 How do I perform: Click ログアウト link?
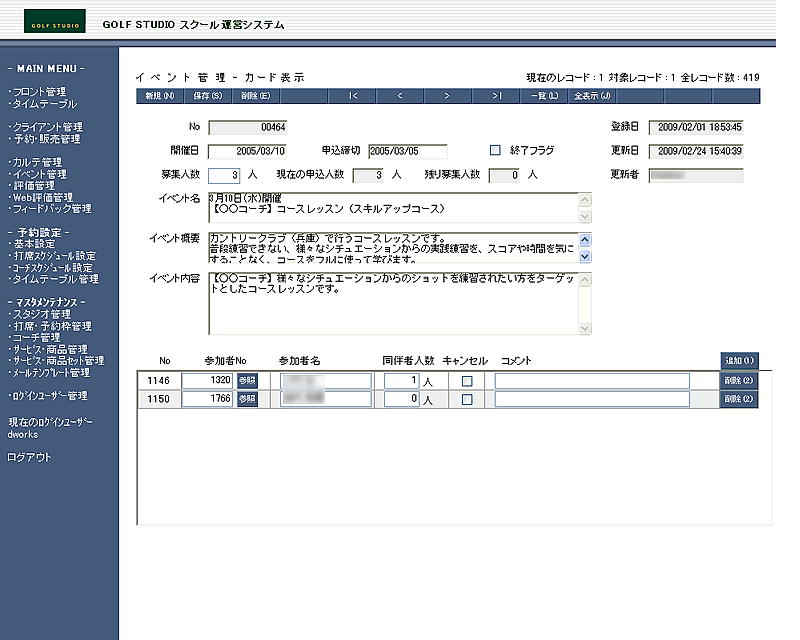coord(29,457)
